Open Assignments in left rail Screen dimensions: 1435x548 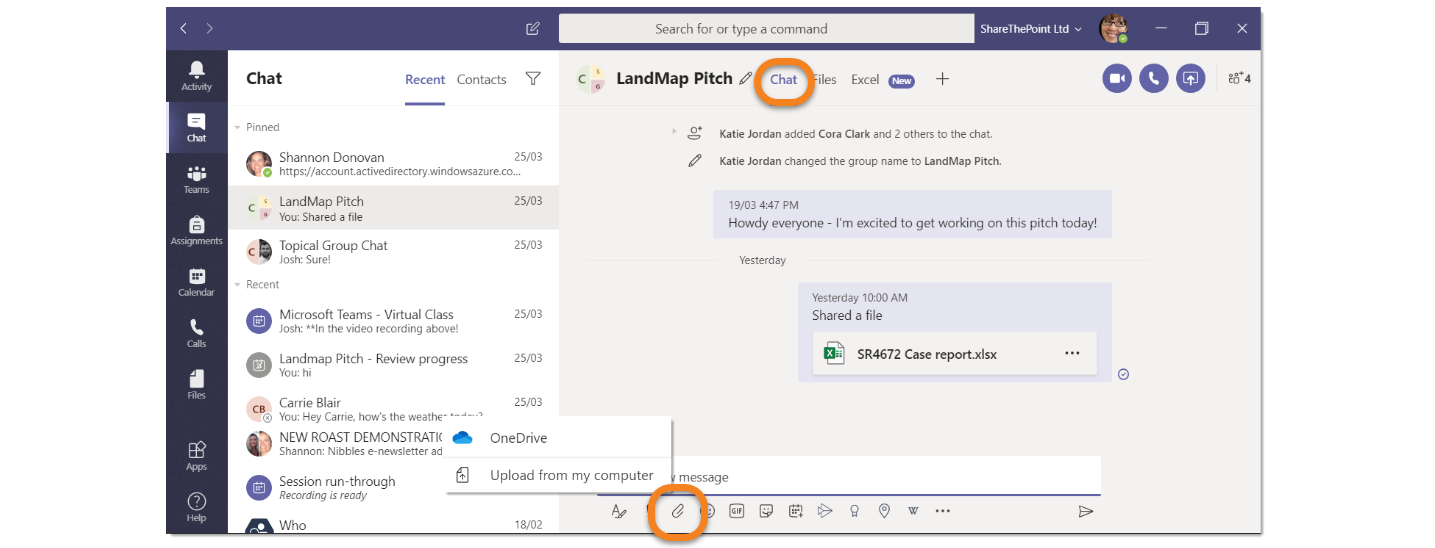[x=197, y=230]
